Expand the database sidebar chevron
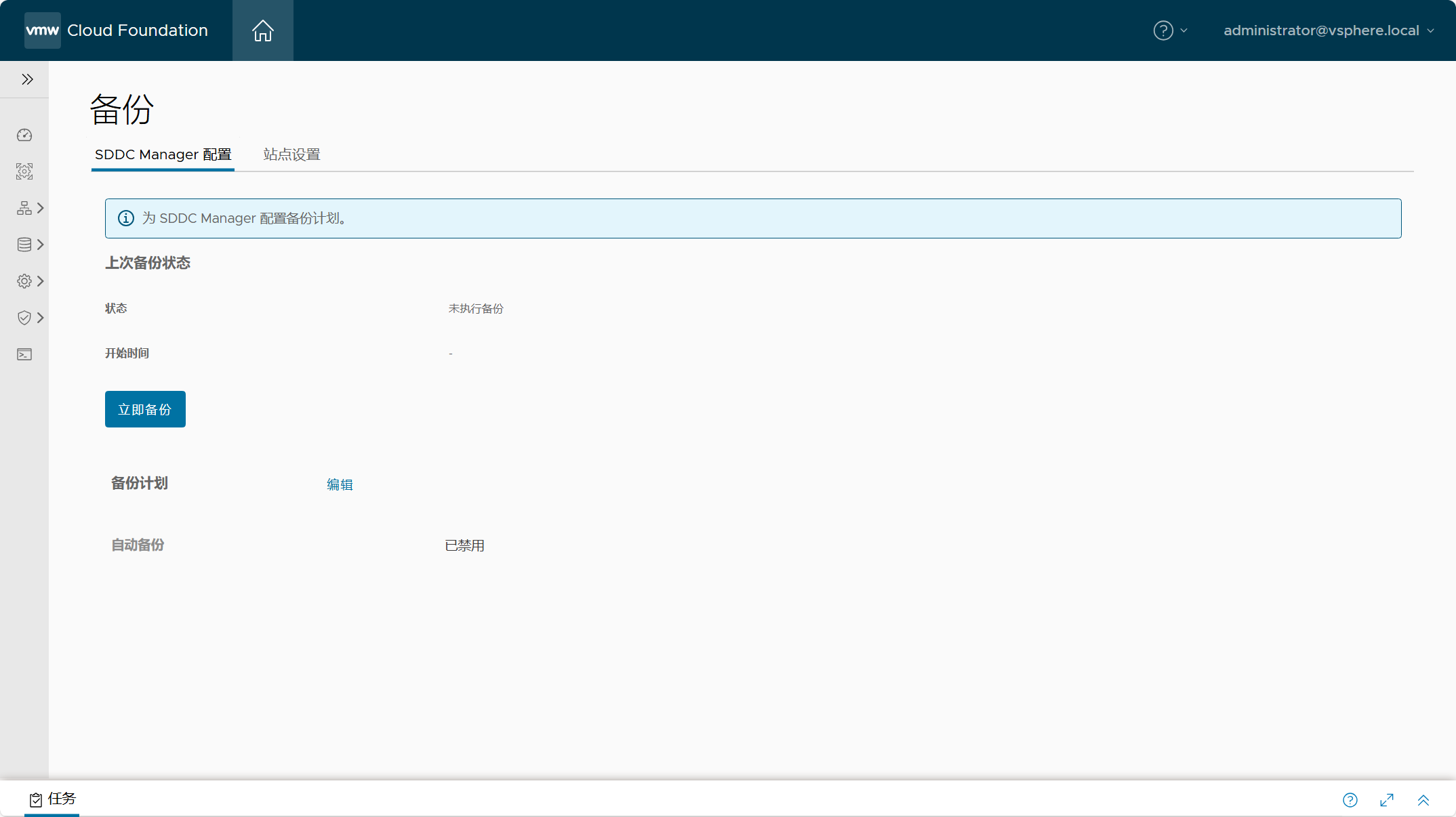The width and height of the screenshot is (1456, 817). pos(41,245)
